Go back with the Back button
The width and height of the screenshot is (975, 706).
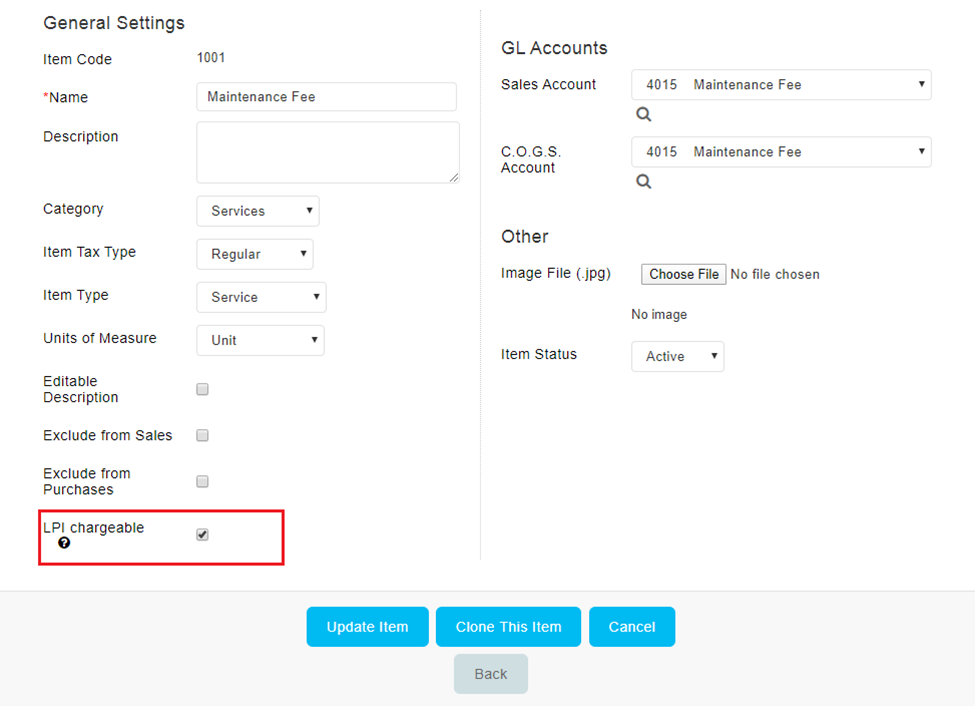(x=491, y=674)
